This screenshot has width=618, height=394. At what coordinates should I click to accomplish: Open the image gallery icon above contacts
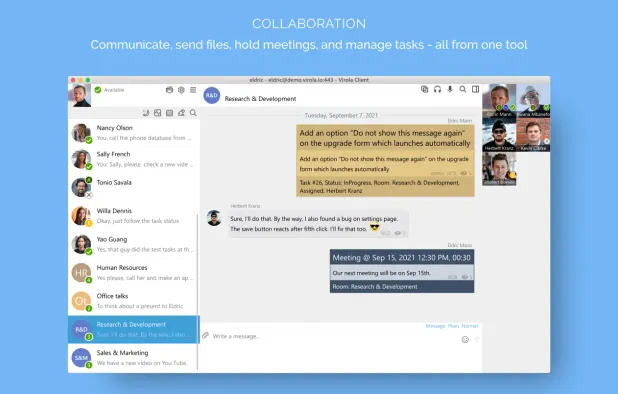158,113
